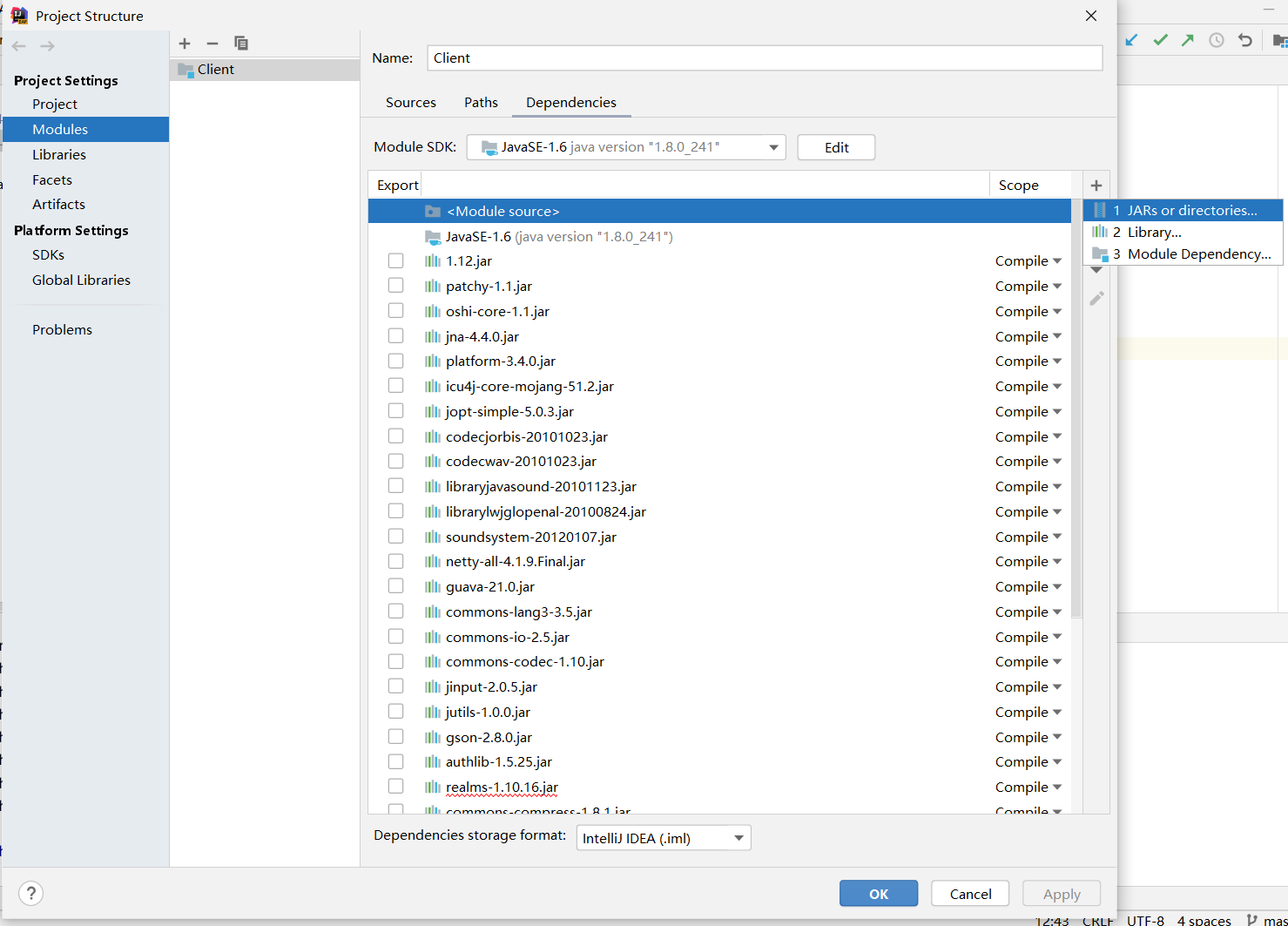Click into the module Name field
Image resolution: width=1288 pixels, height=926 pixels.
pyautogui.click(x=765, y=58)
